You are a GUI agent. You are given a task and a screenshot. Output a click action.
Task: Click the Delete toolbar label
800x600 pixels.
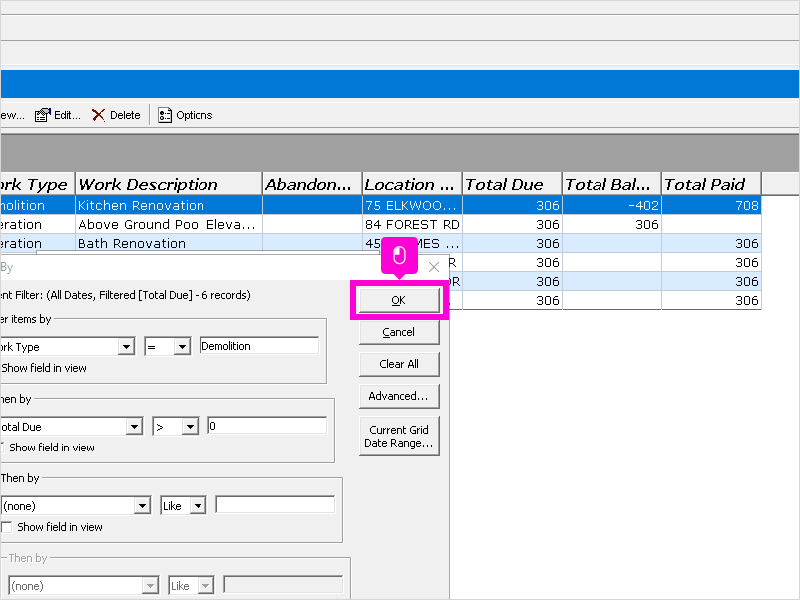point(125,115)
